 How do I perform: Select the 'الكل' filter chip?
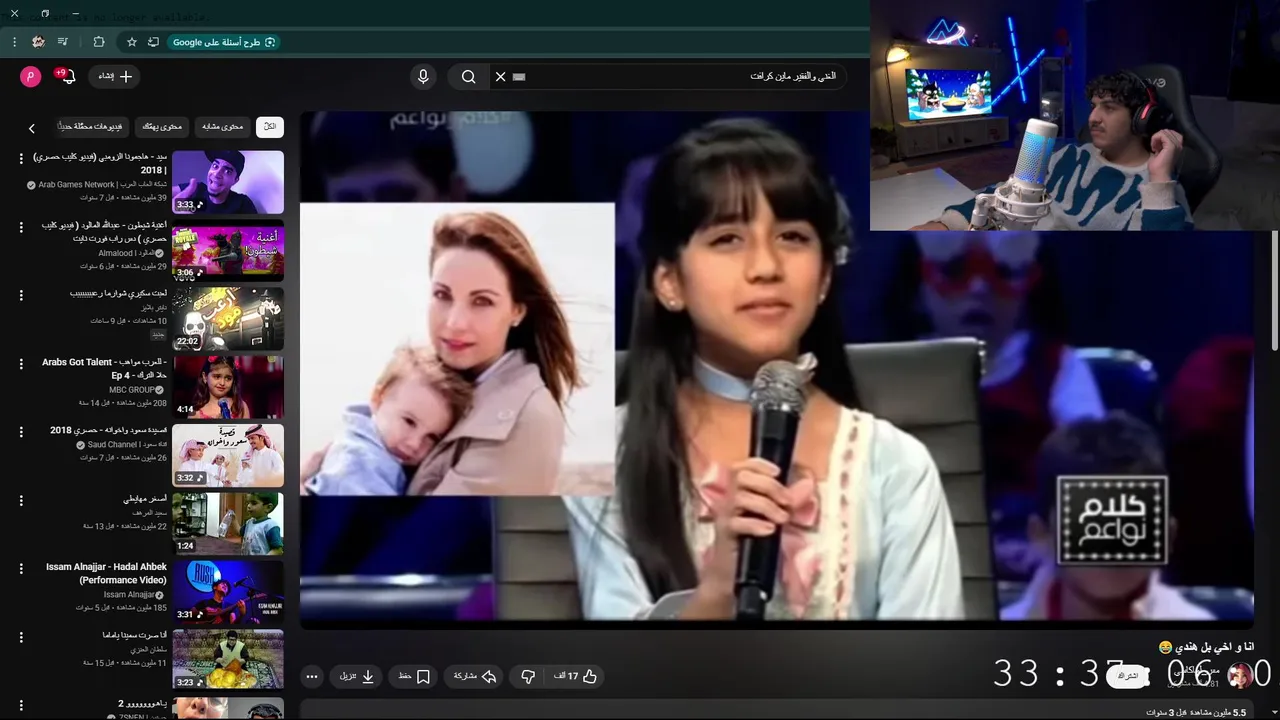tap(270, 127)
